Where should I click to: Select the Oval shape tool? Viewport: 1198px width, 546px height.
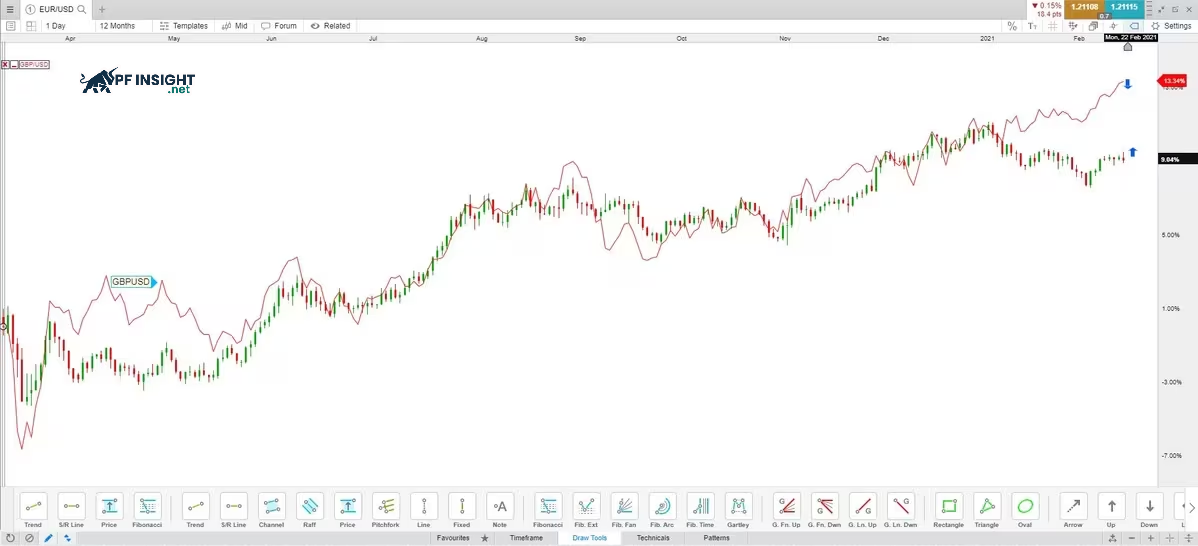[1025, 508]
